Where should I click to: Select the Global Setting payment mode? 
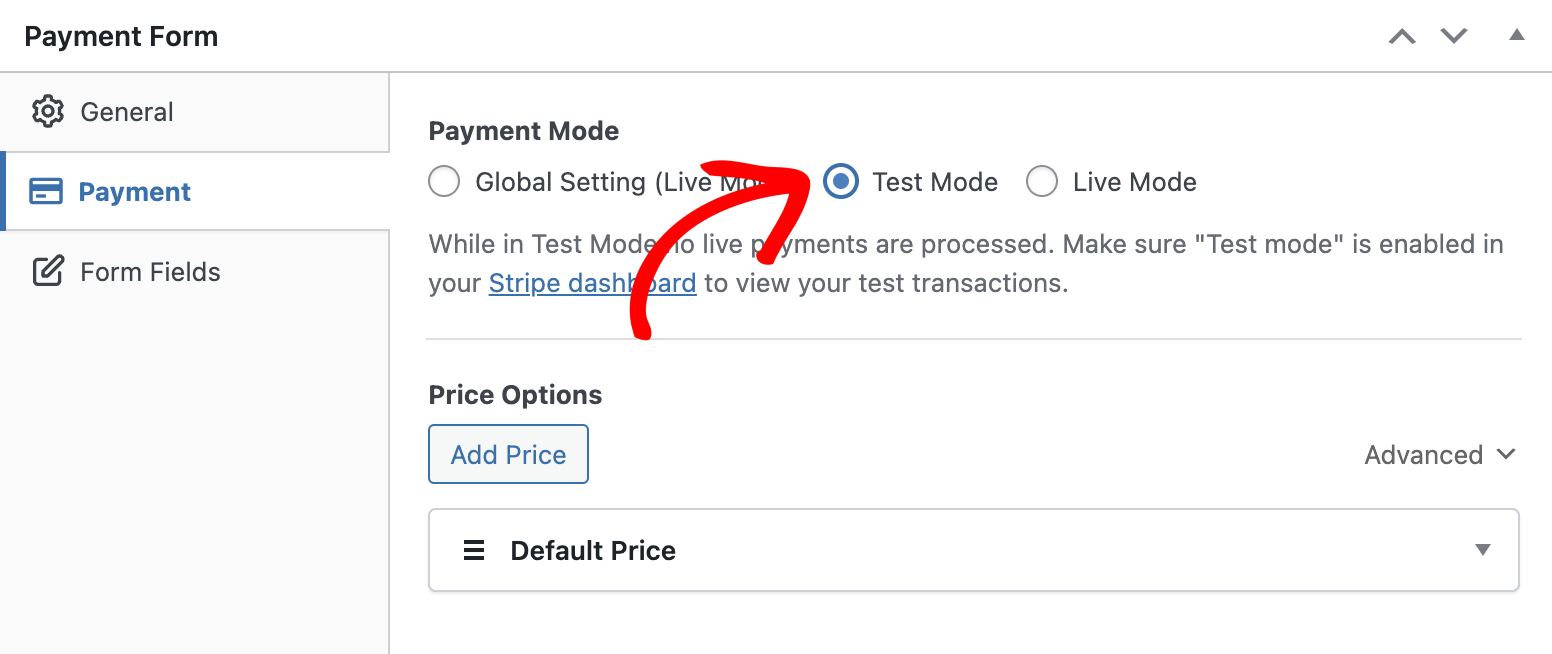coord(443,181)
